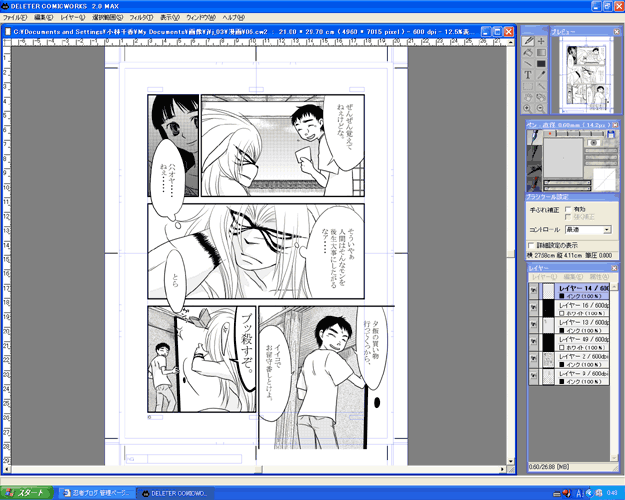Open the 編集(E) menu in main menu bar
This screenshot has width=625, height=500.
pyautogui.click(x=43, y=18)
